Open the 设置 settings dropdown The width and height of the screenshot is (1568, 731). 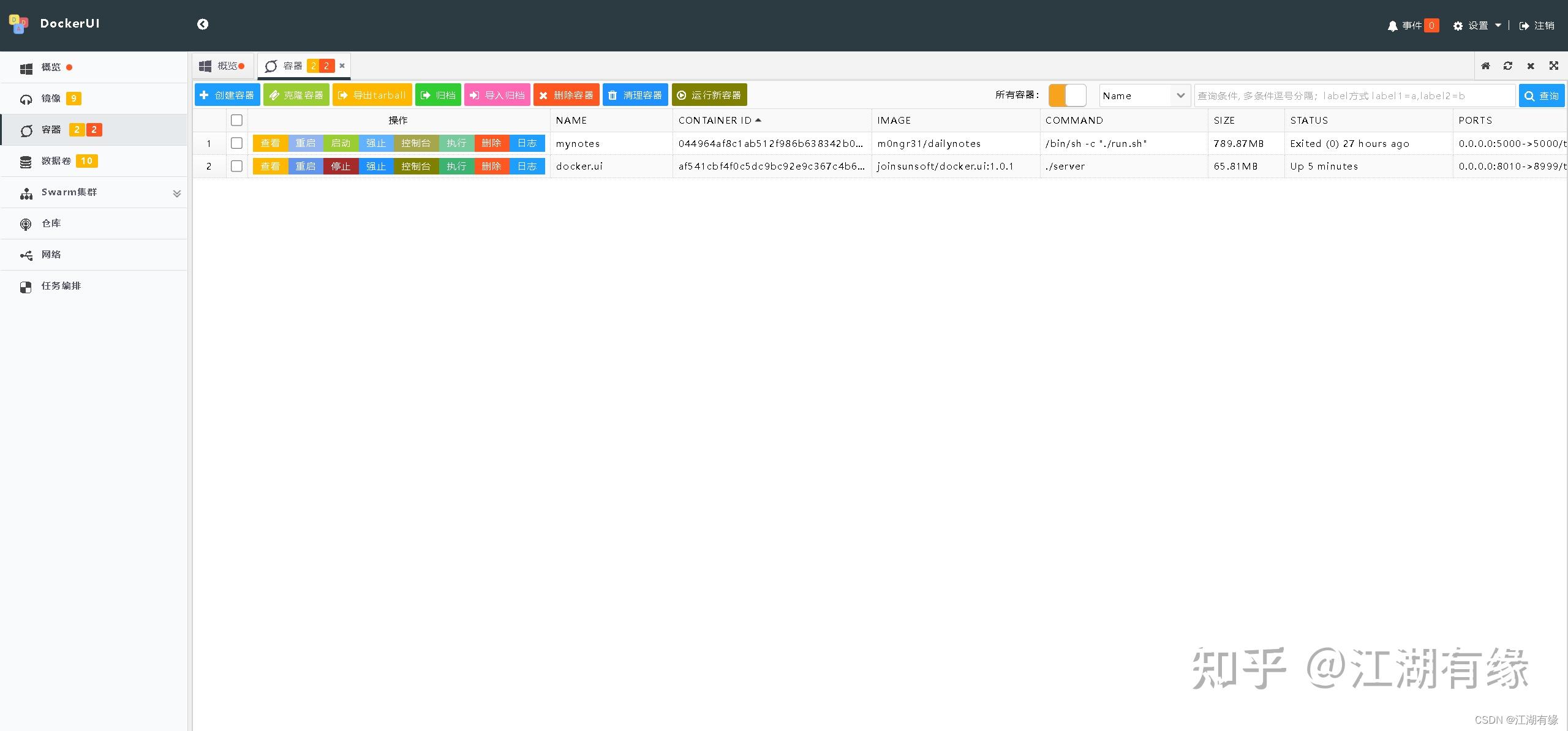click(x=1477, y=25)
